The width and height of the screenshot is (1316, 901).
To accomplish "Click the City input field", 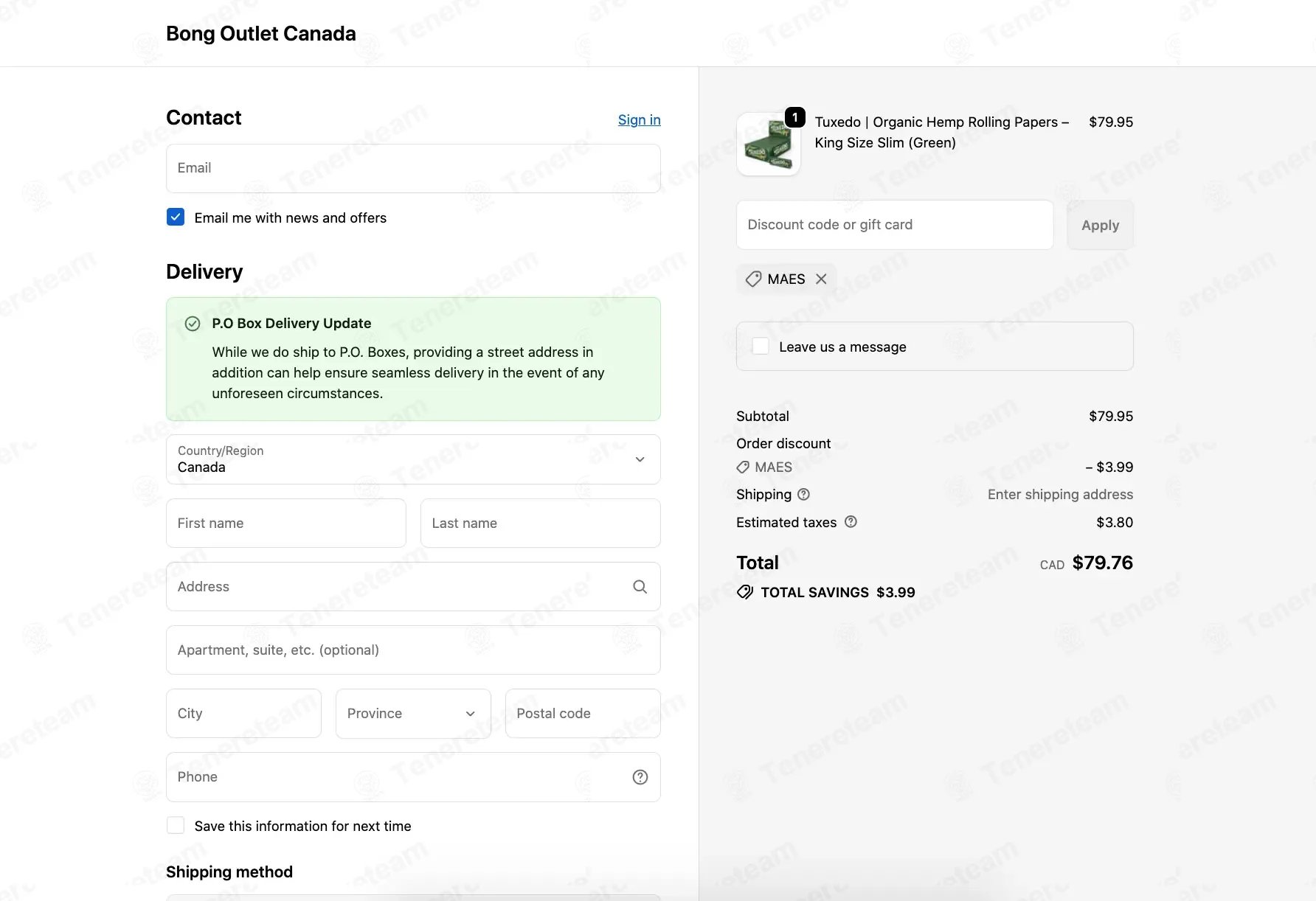I will click(x=243, y=714).
